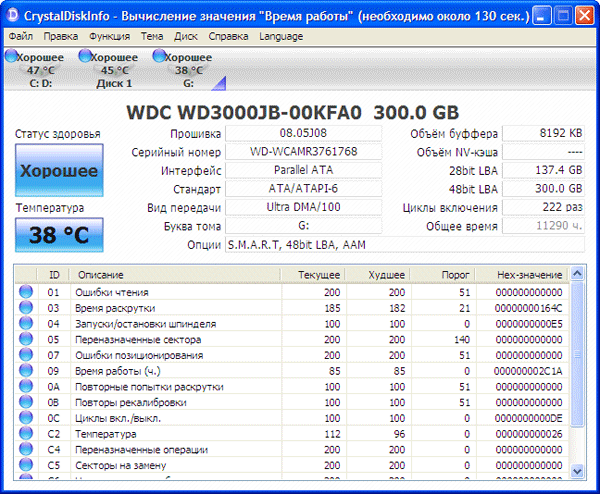Viewport: 600px width, 494px height.
Task: Click the Порог column header
Action: [443, 274]
